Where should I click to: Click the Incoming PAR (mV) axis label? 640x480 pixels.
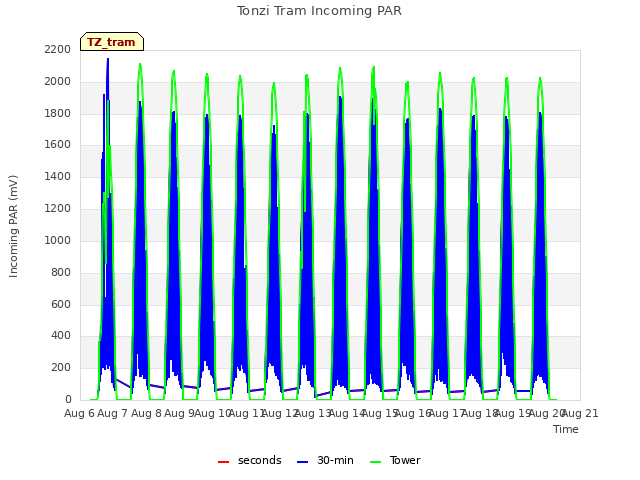pos(13,226)
